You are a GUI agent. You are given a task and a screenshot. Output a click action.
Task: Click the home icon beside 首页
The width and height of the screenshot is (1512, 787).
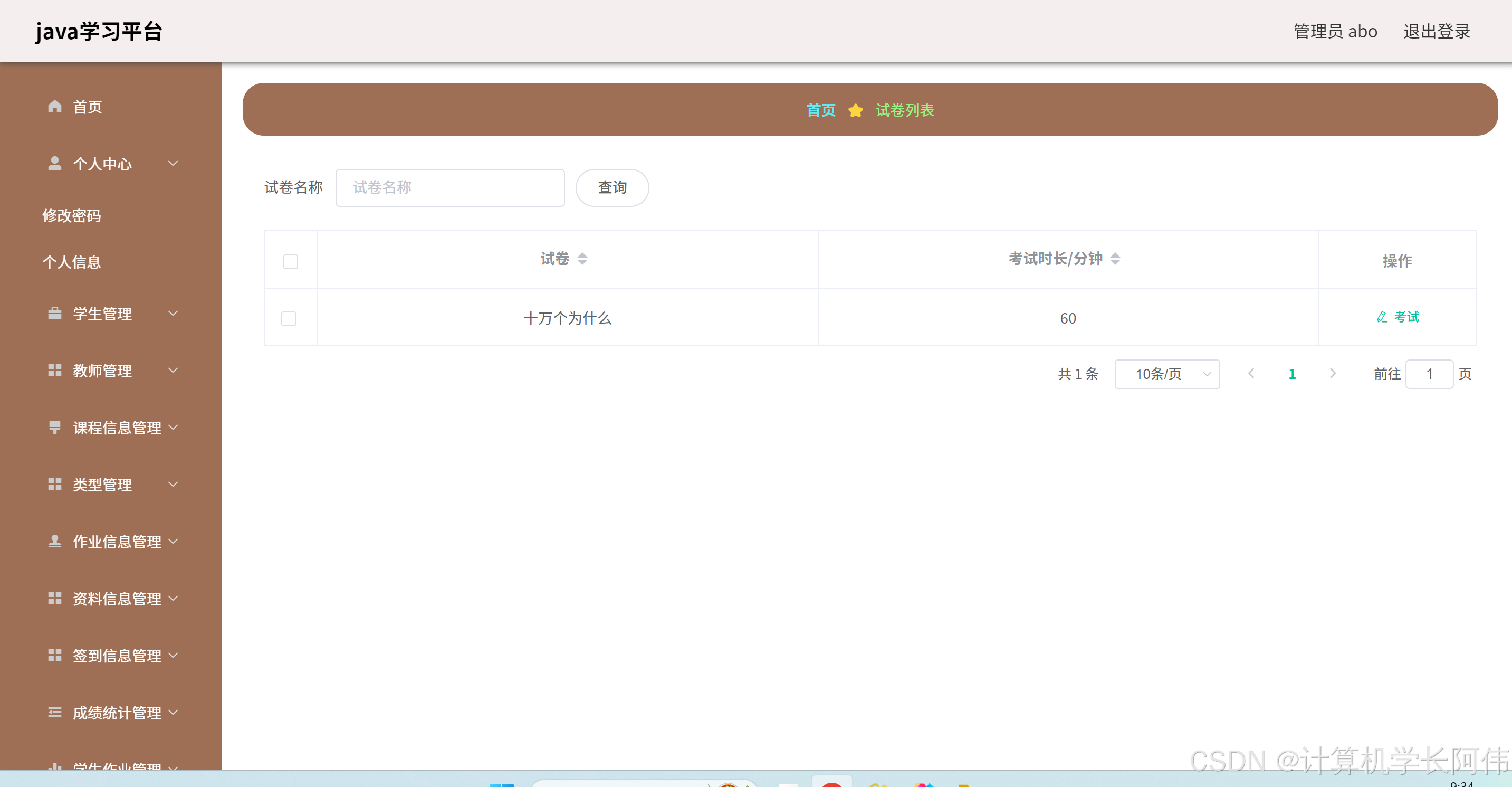click(x=55, y=107)
